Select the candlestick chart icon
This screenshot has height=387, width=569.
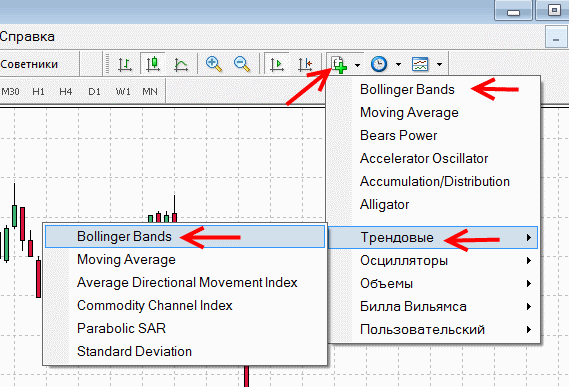[x=153, y=64]
